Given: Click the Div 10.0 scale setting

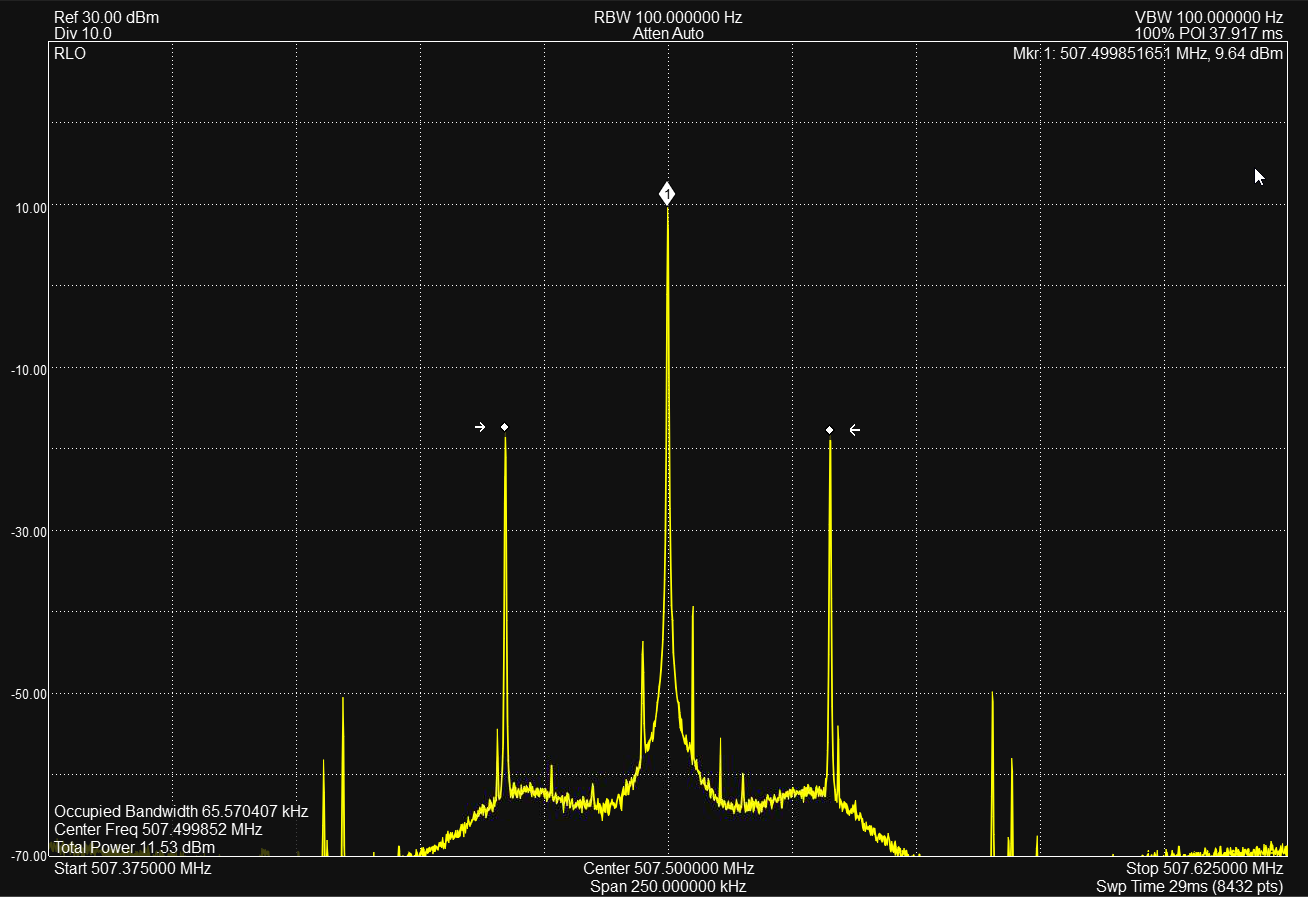Looking at the screenshot, I should [x=83, y=33].
